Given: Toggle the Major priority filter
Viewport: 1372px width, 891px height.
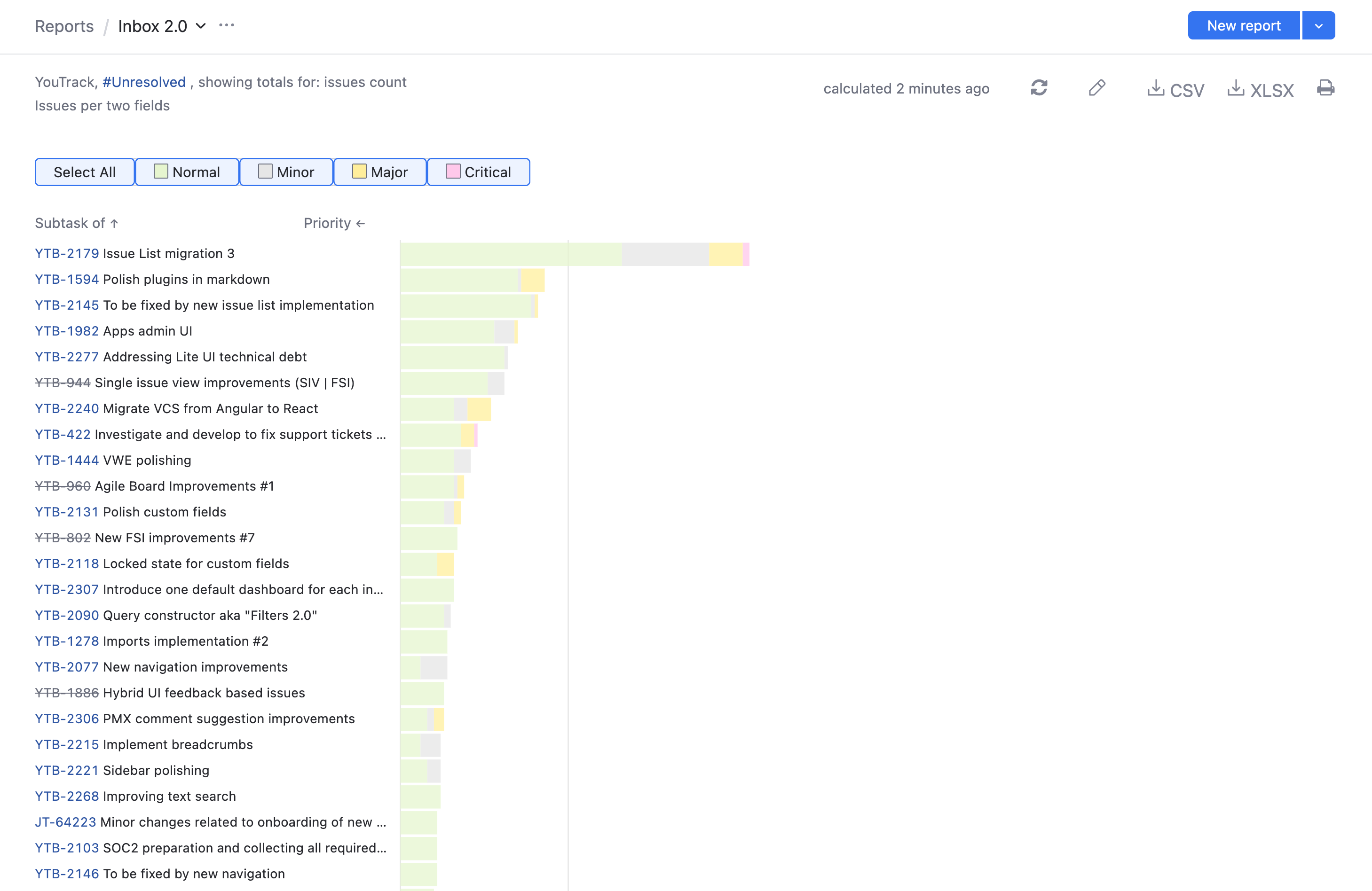Looking at the screenshot, I should coord(380,172).
